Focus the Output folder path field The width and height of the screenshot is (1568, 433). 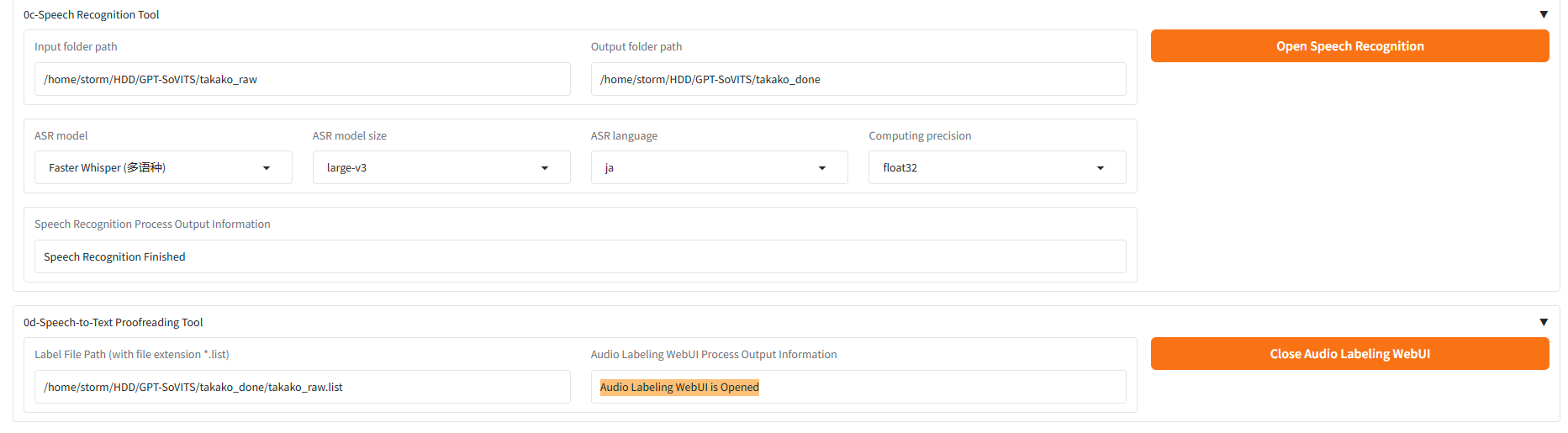pos(858,79)
